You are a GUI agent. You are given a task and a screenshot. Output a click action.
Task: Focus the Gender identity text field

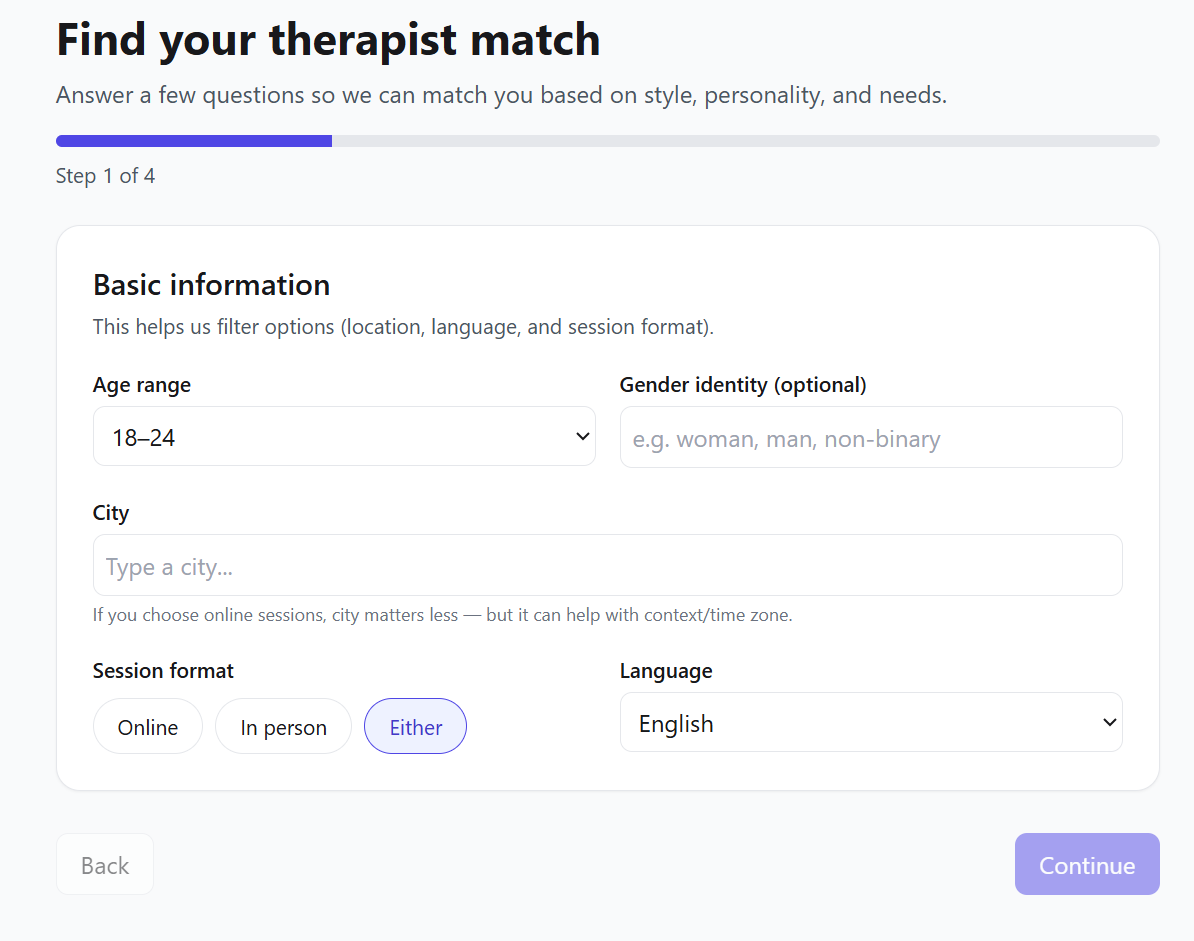(x=870, y=438)
